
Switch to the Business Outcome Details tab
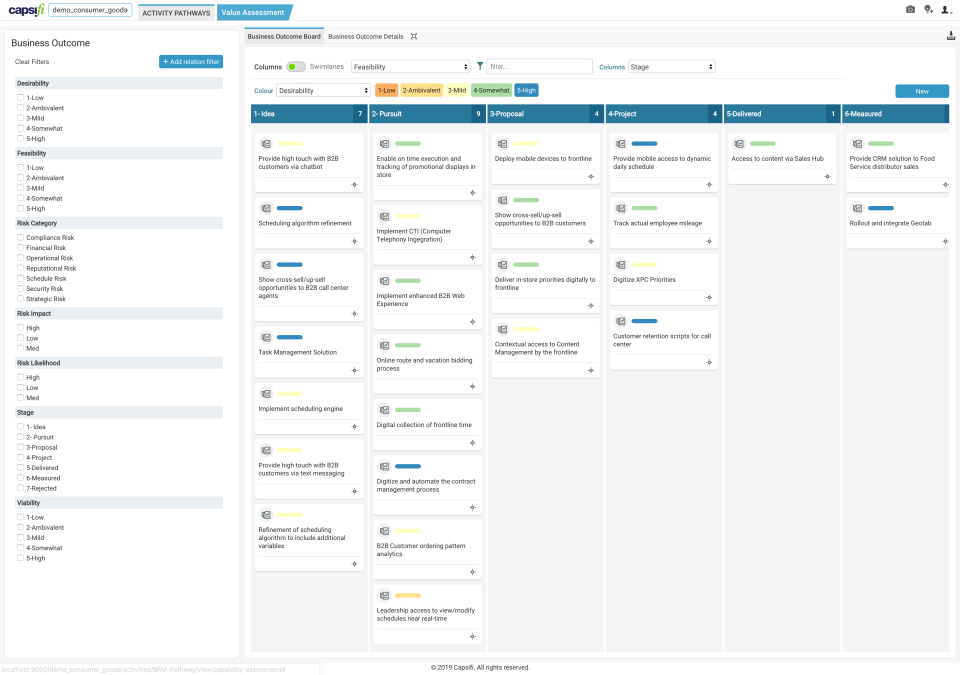pyautogui.click(x=365, y=36)
